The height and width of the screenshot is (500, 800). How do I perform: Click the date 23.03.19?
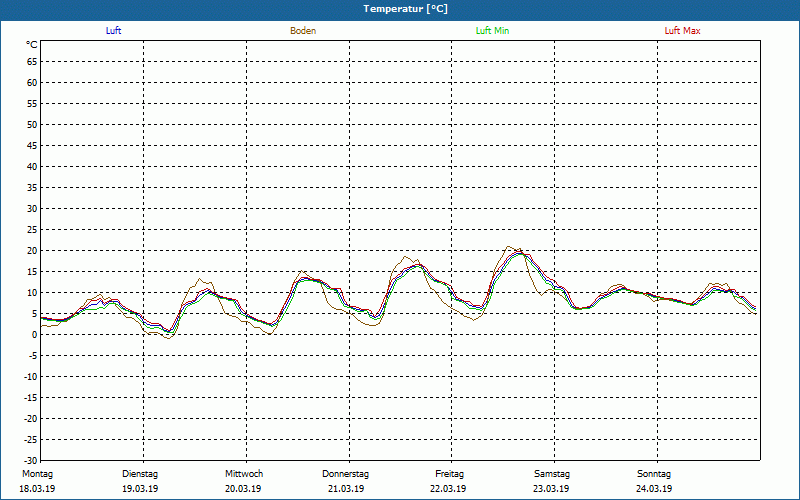click(551, 489)
